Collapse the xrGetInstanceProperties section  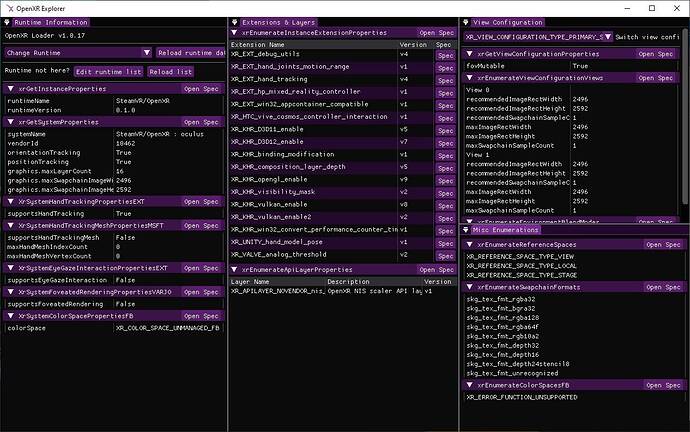pos(11,88)
